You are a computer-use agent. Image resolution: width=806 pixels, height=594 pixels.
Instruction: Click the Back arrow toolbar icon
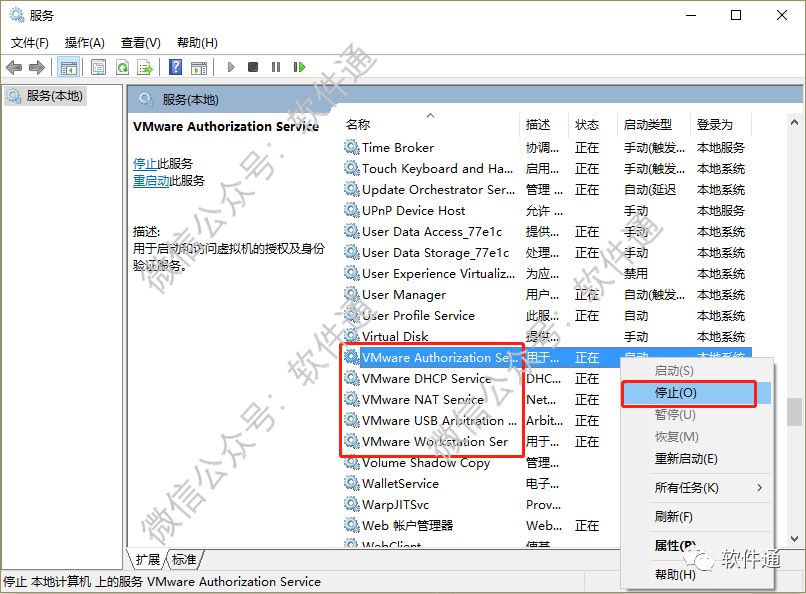click(14, 67)
